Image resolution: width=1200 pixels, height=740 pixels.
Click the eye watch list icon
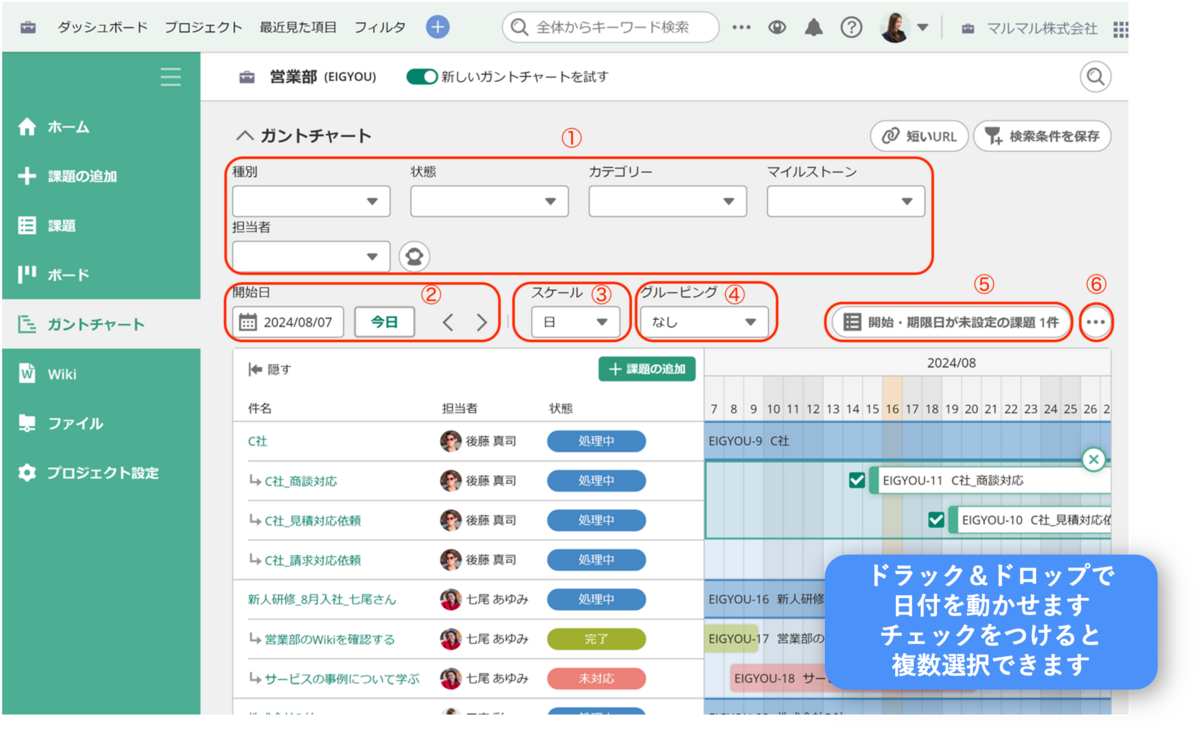pos(777,27)
